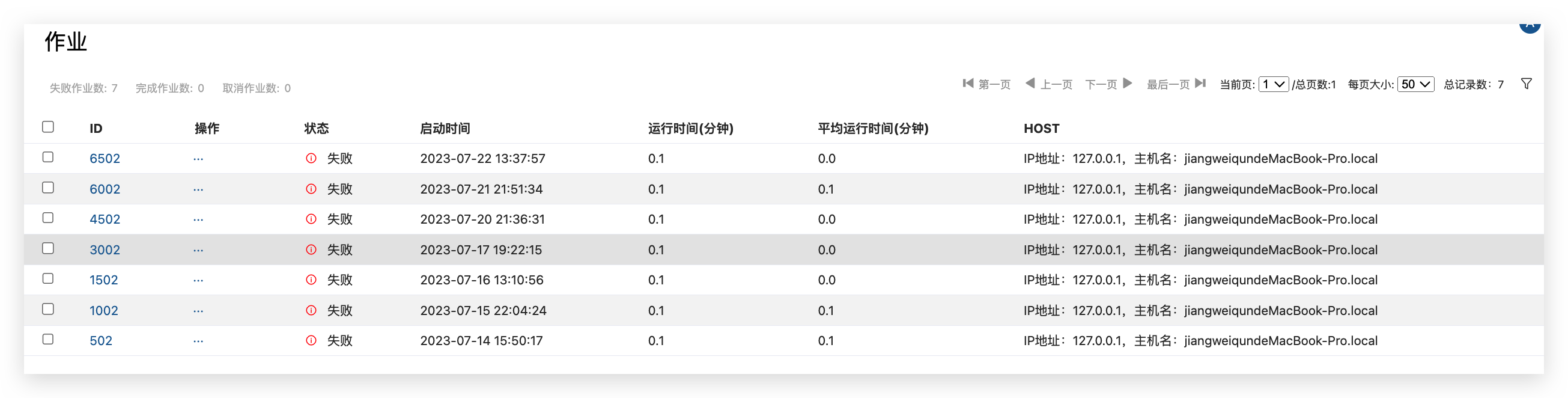
Task: Click the 取消作业数: 0 counter
Action: pyautogui.click(x=257, y=88)
